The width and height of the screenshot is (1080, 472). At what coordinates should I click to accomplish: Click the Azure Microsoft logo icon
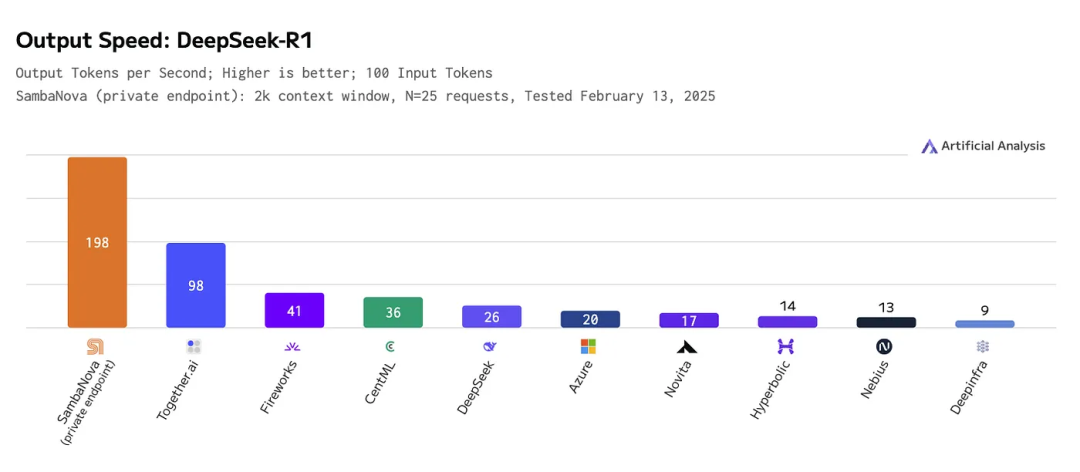click(x=588, y=347)
